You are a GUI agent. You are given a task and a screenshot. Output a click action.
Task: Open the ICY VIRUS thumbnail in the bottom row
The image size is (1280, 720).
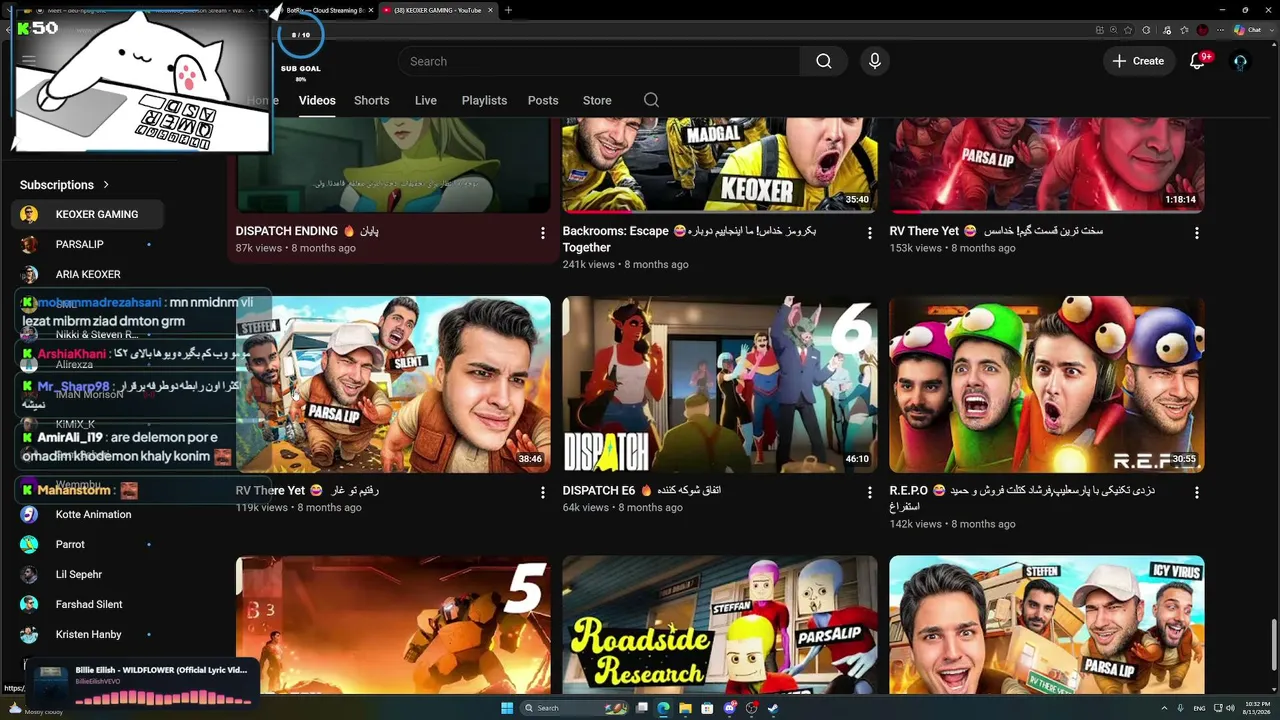(x=1047, y=624)
